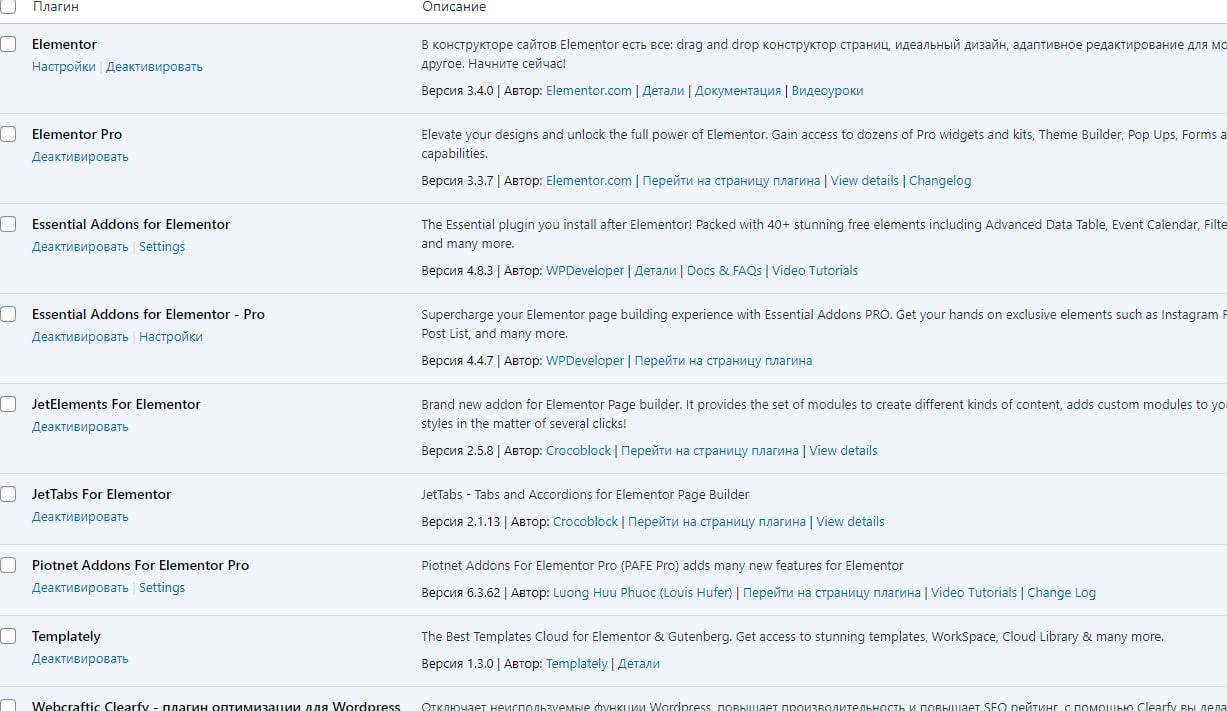Click Деактивировать under Elementor
The height and width of the screenshot is (711, 1227).
[x=154, y=67]
